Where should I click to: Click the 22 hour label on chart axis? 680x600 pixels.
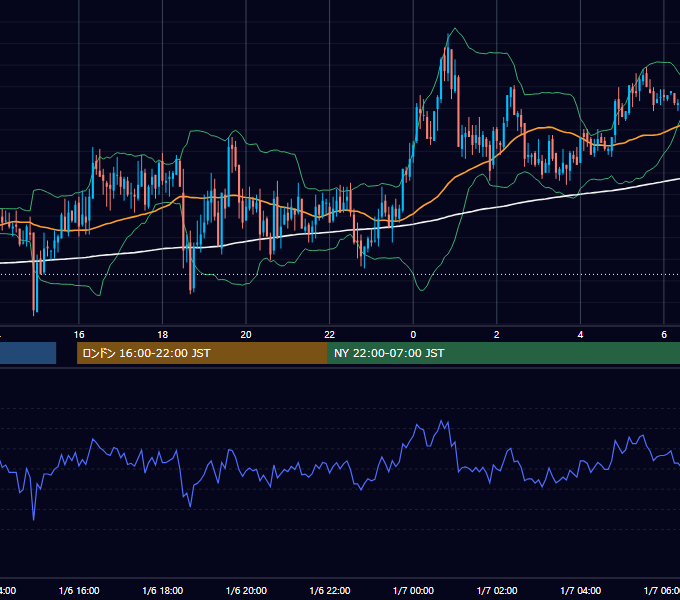(330, 335)
